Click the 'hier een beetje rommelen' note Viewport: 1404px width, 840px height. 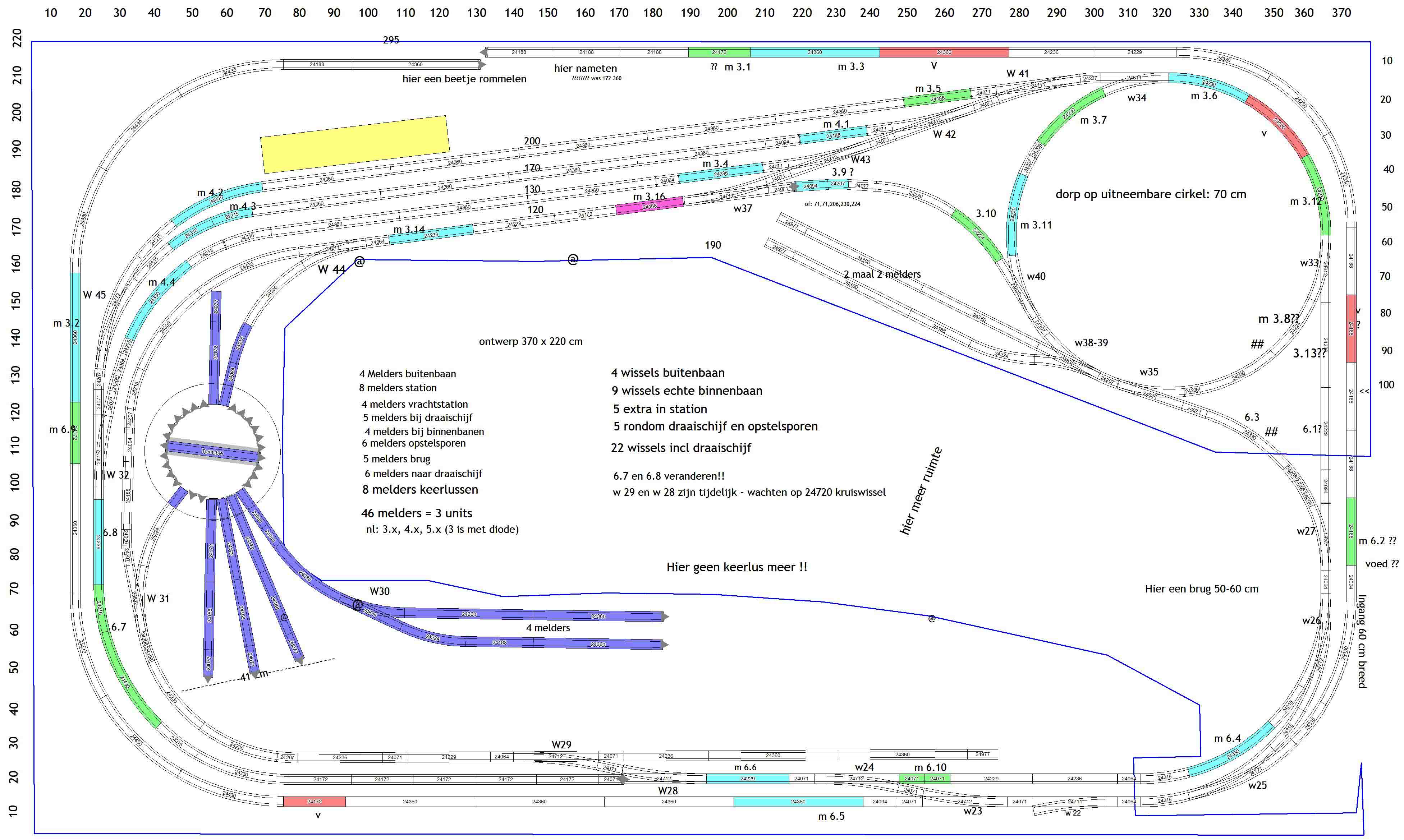click(464, 79)
